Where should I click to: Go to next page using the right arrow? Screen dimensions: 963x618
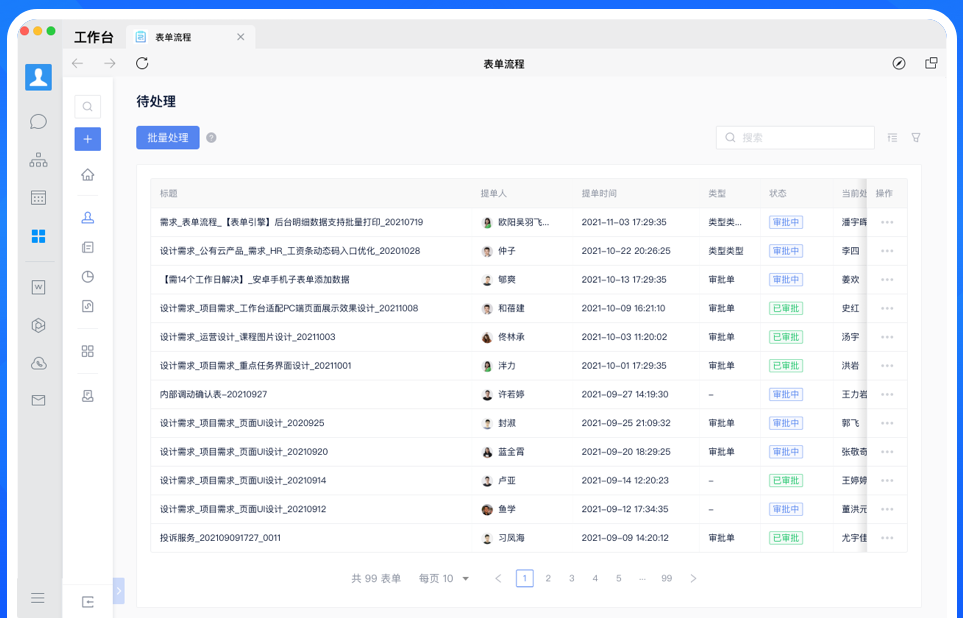[x=693, y=579]
